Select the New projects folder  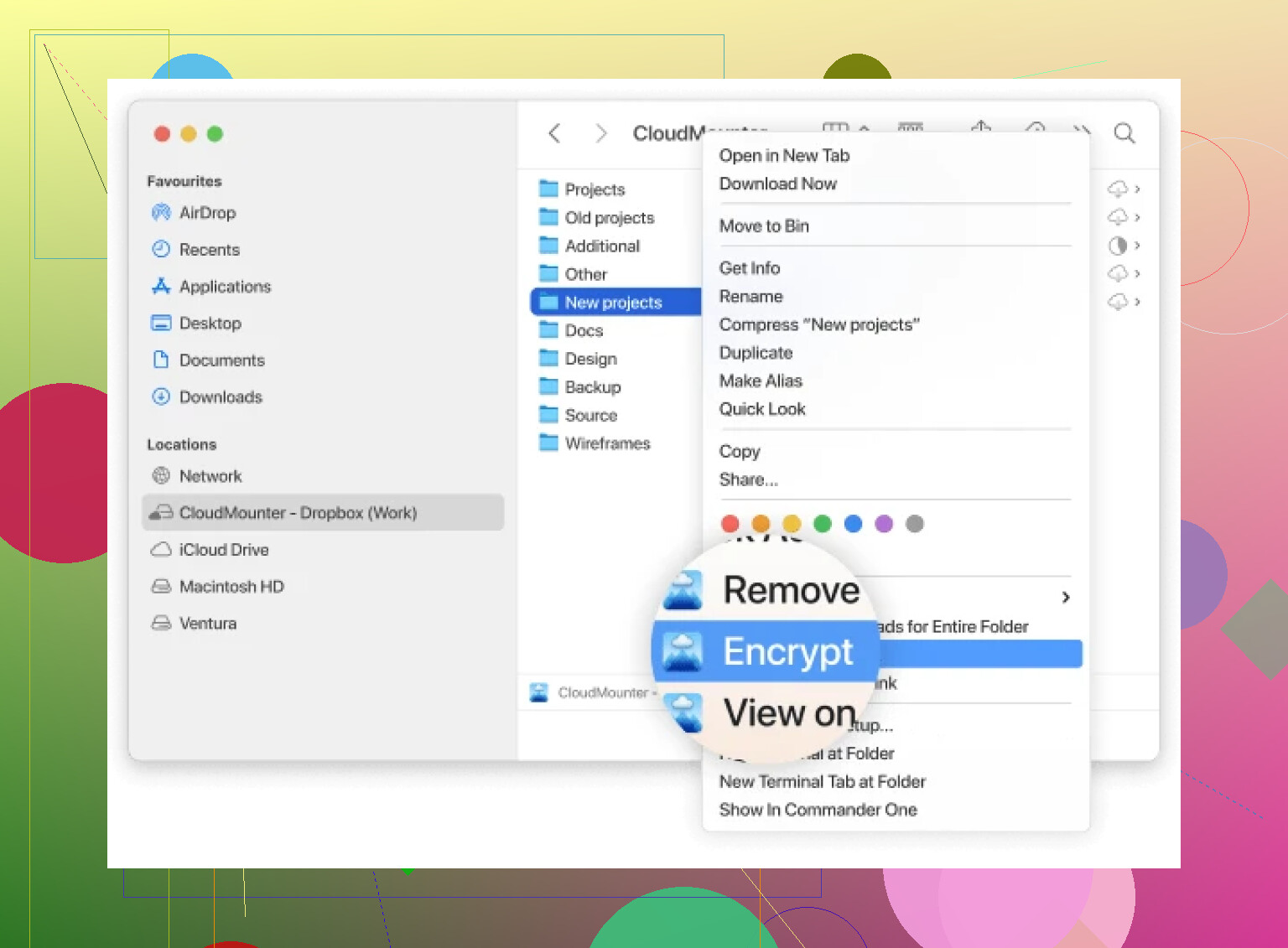pos(615,303)
